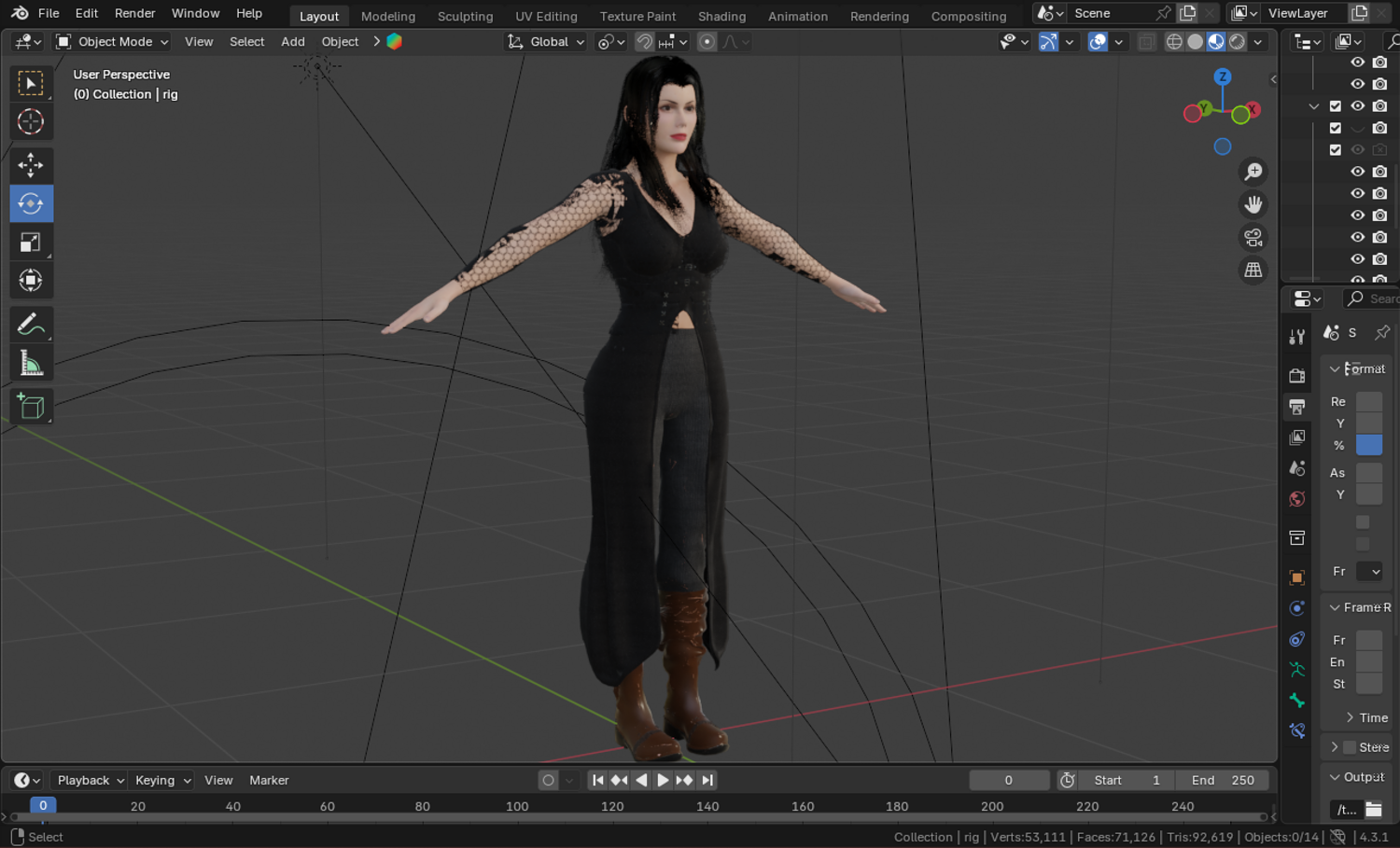Open the Armature data properties tab
This screenshot has height=848, width=1400.
click(1297, 670)
